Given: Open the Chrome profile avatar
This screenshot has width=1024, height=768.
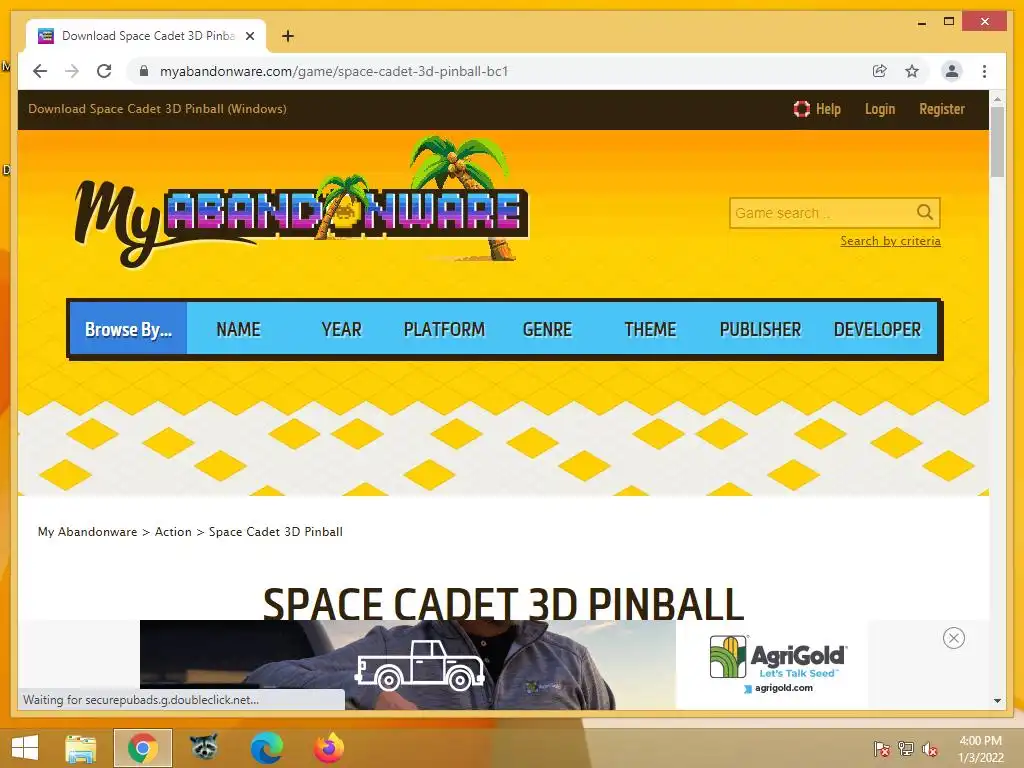Looking at the screenshot, I should coord(952,71).
